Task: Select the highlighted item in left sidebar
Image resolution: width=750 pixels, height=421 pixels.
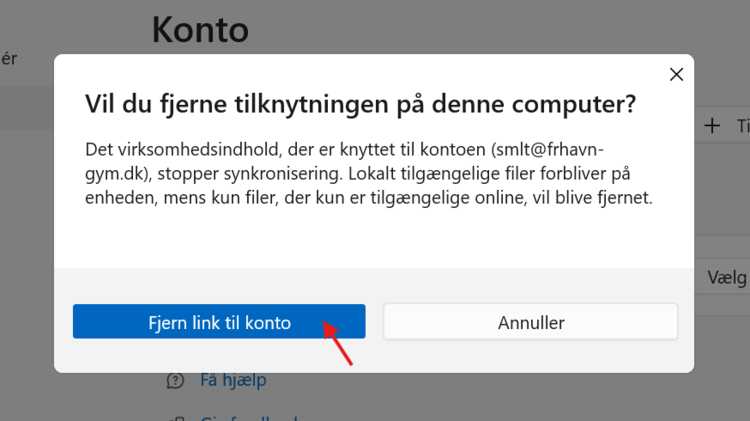Action: point(26,106)
